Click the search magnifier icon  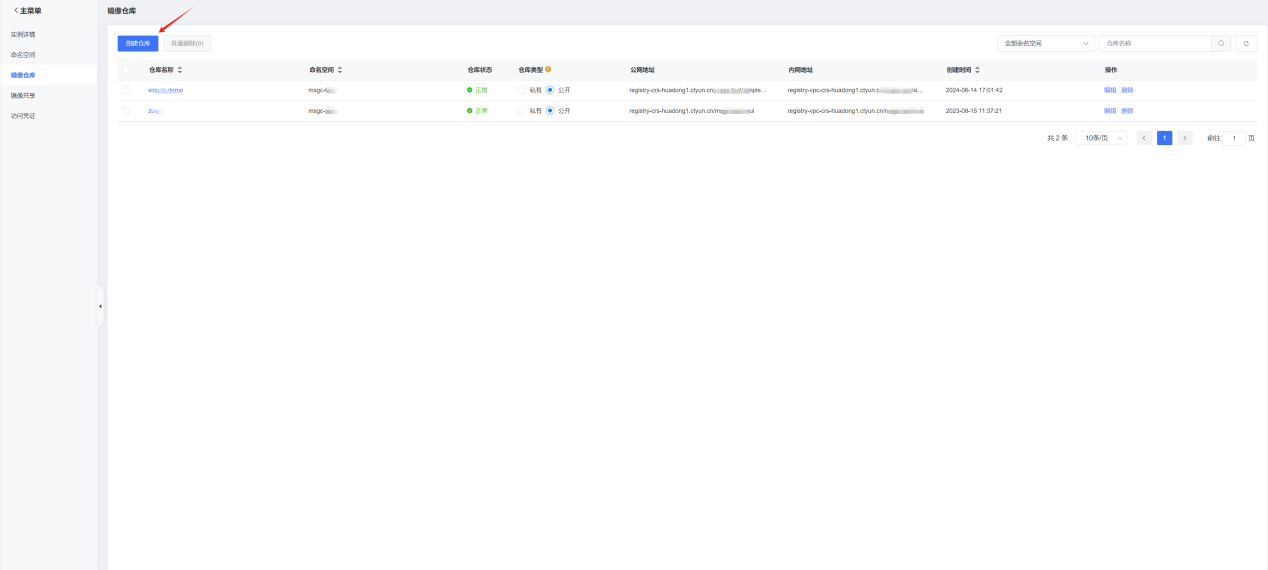[x=1221, y=43]
